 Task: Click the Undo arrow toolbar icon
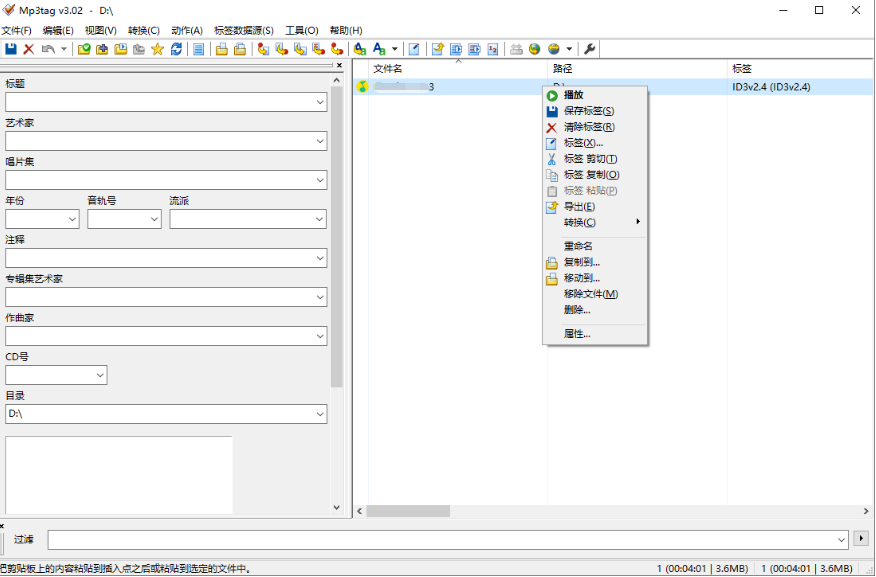click(49, 49)
